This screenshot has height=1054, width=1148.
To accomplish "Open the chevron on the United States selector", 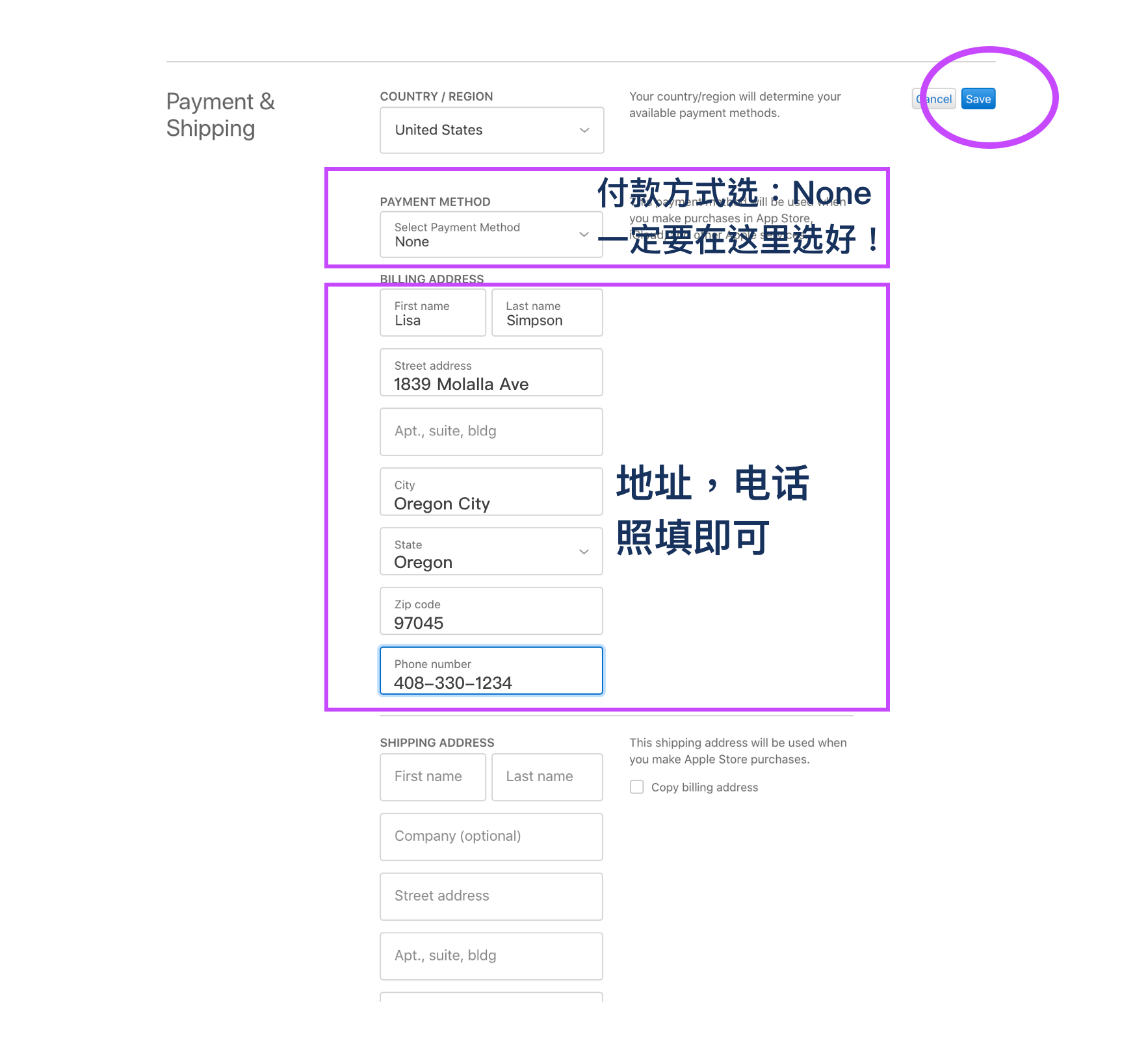I will point(583,130).
